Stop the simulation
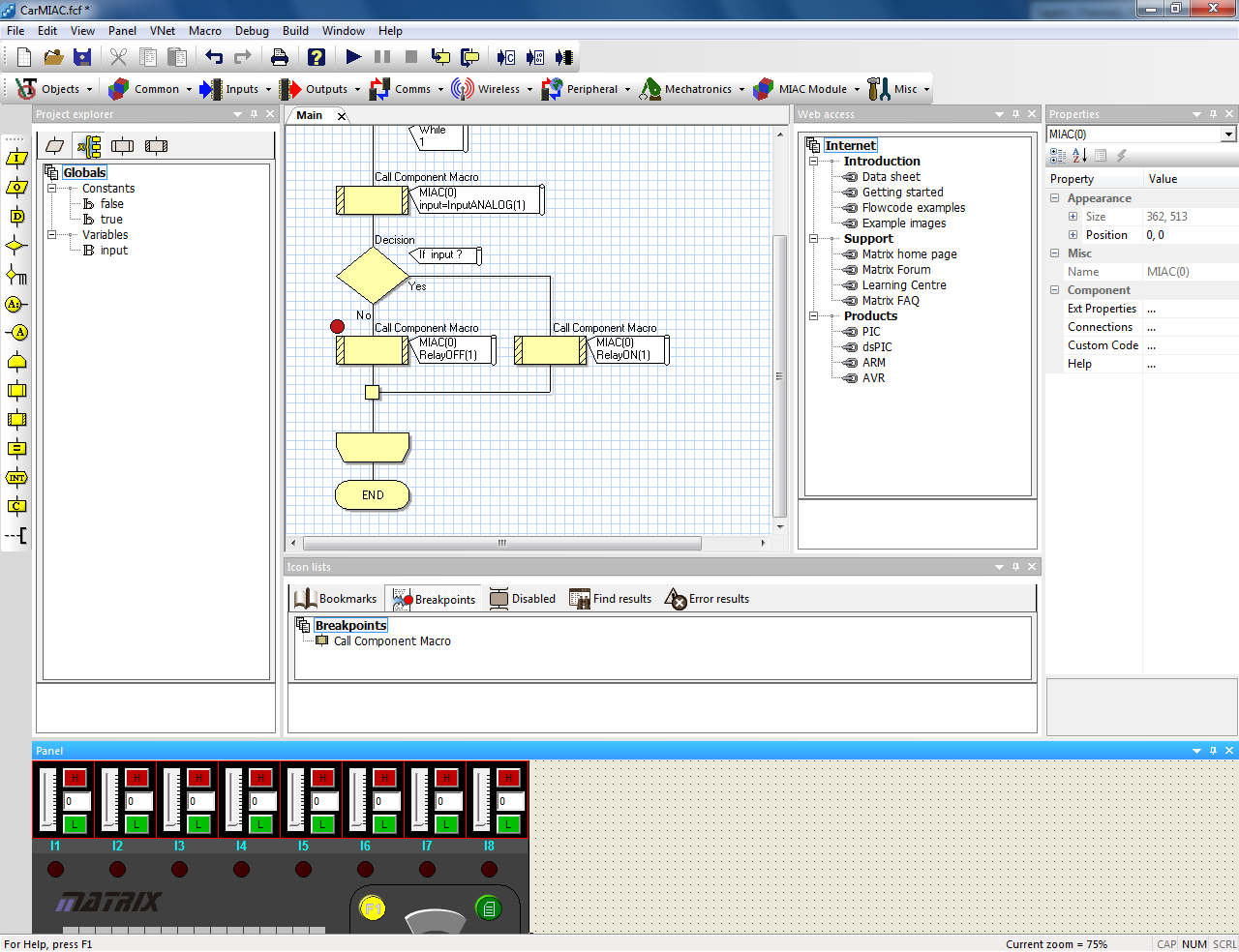Viewport: 1239px width, 952px height. 411,57
